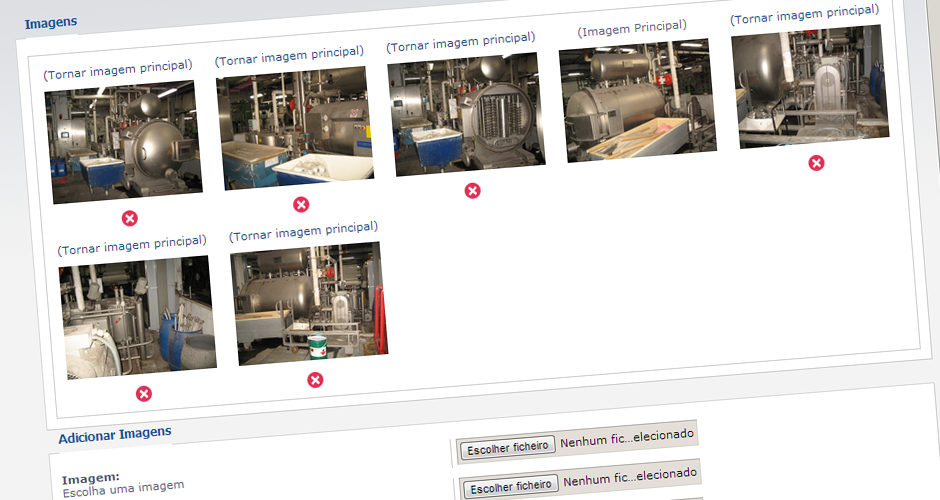
Task: Remove the second machine image via red X
Action: [x=301, y=204]
